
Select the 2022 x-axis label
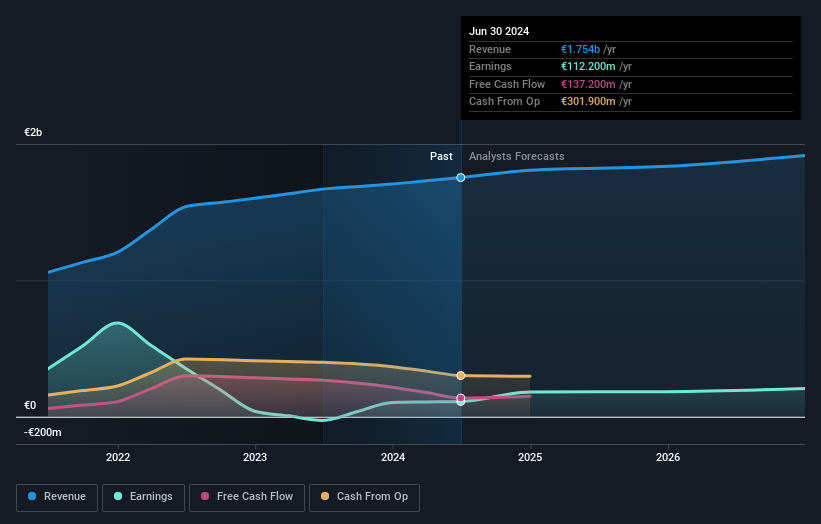(118, 457)
